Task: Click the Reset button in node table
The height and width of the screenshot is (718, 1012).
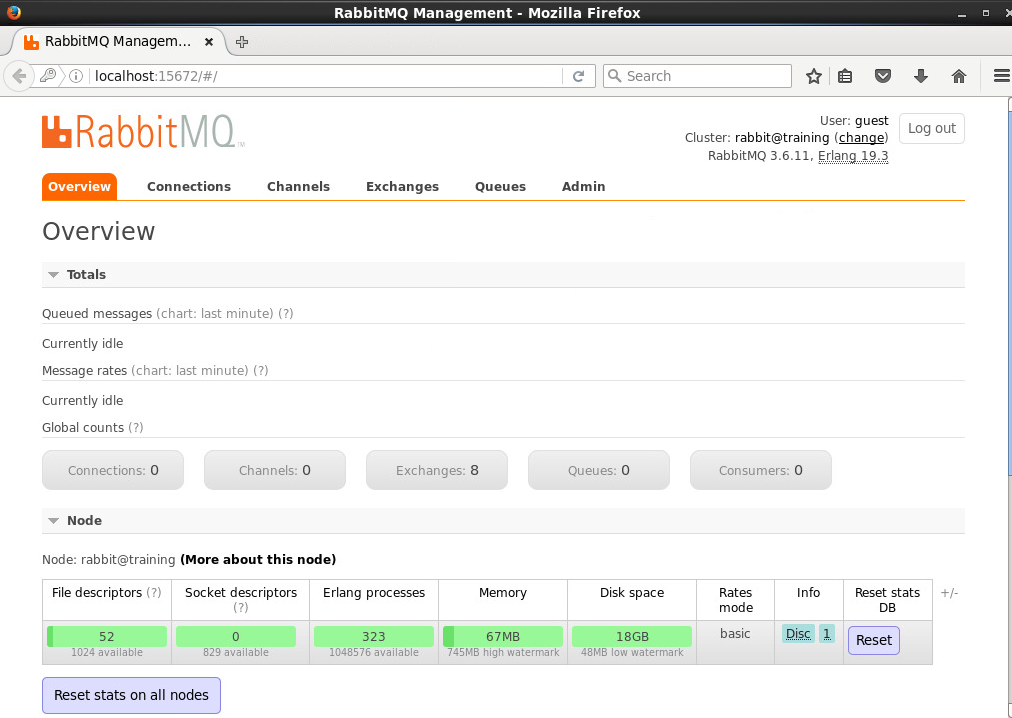Action: pos(874,641)
